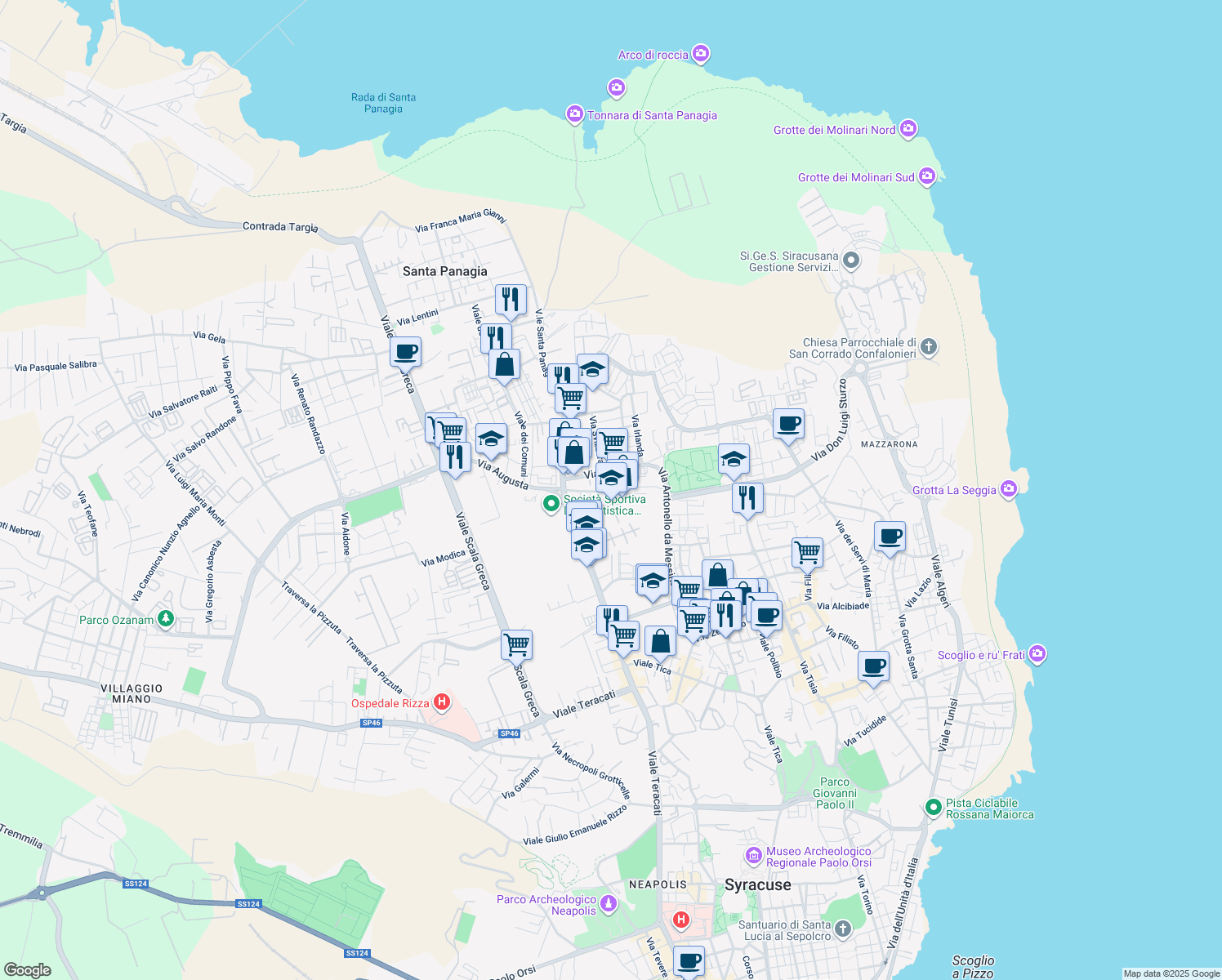This screenshot has width=1222, height=980.
Task: Select the Arco di roccia attraction pin
Action: (x=701, y=52)
